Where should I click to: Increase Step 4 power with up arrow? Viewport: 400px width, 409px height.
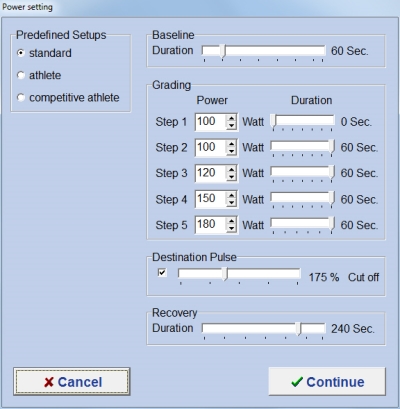point(231,196)
